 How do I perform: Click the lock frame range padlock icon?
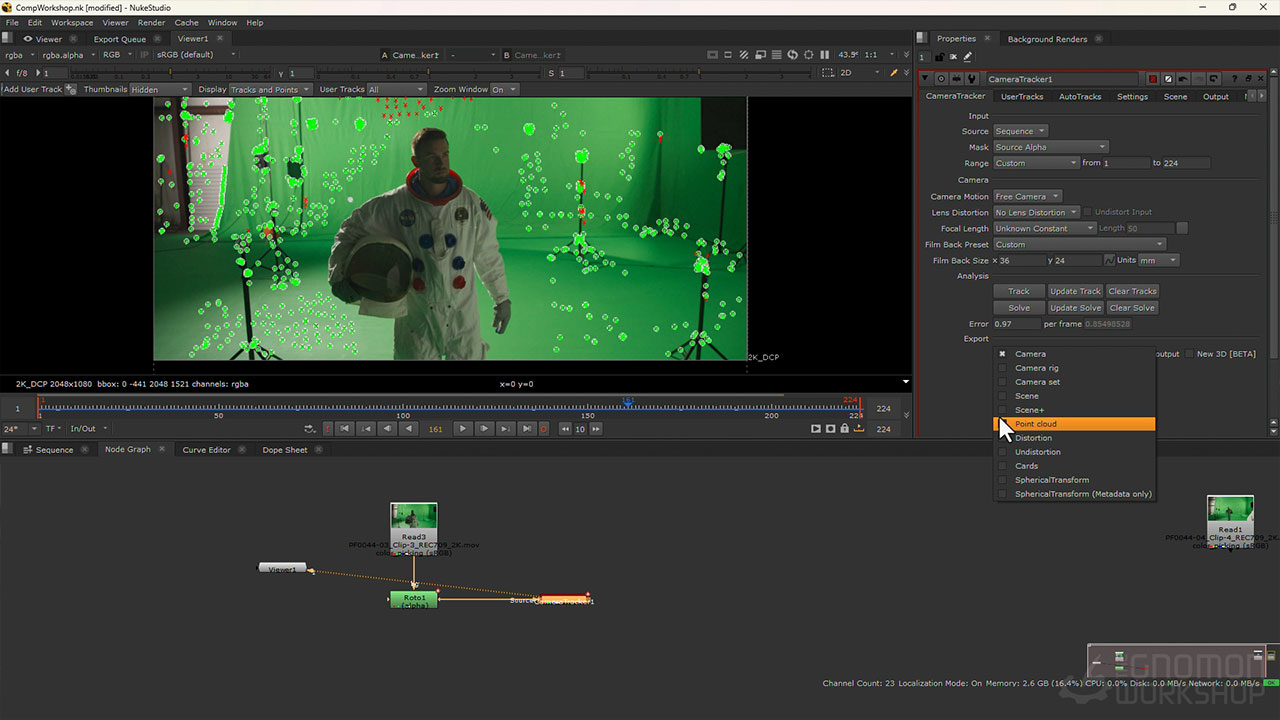click(x=845, y=428)
